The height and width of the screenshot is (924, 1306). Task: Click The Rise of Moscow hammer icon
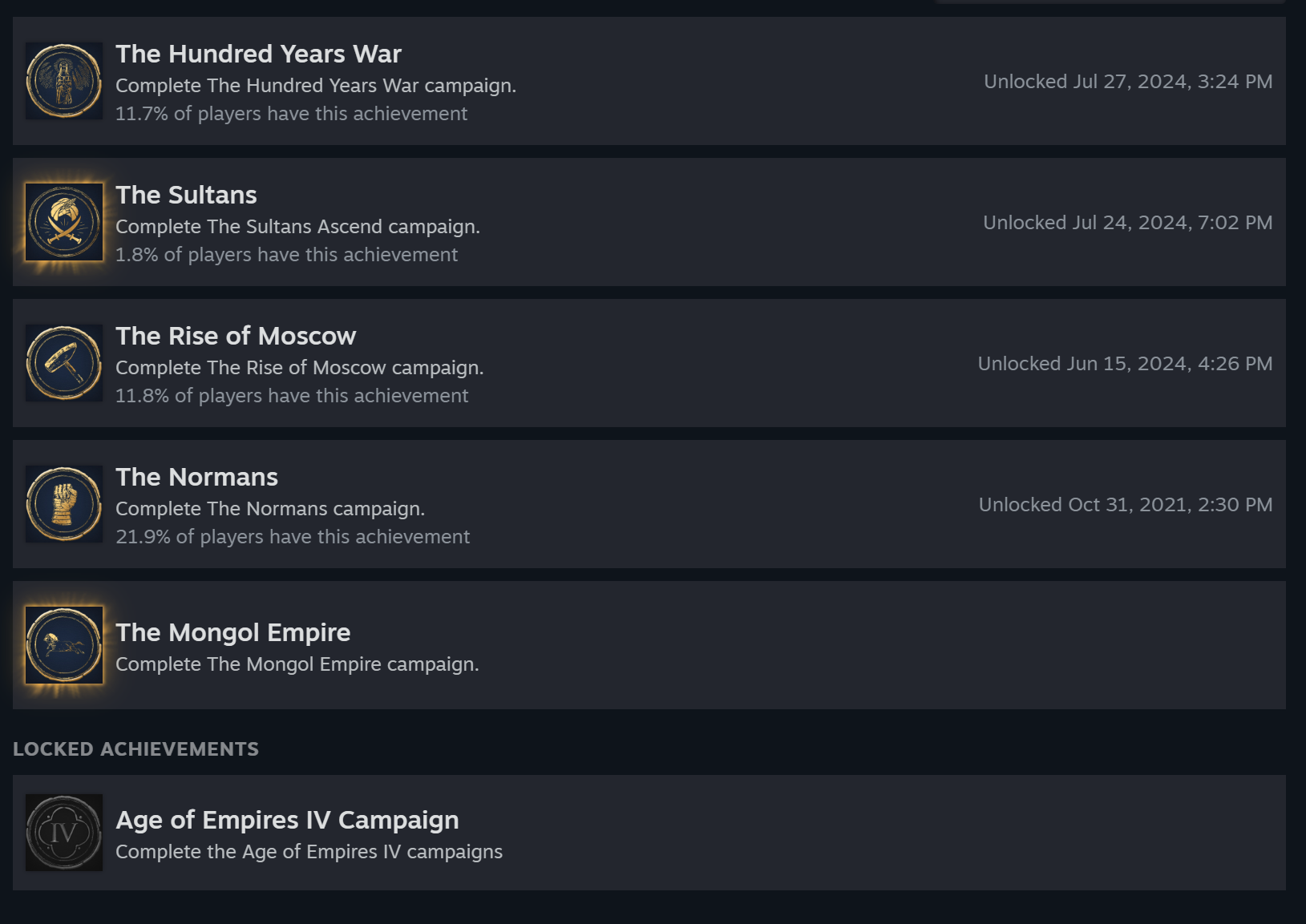pos(64,363)
